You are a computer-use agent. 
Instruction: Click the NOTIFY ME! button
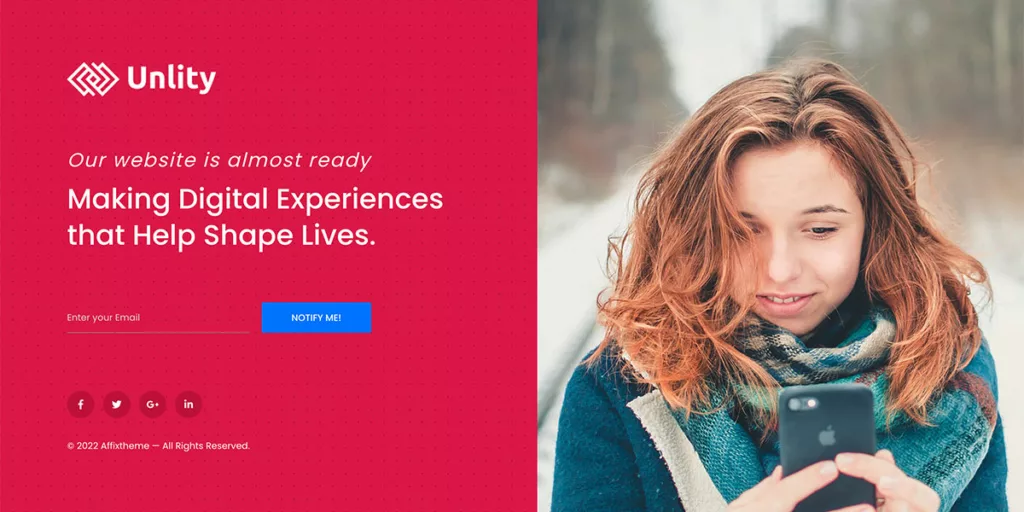tap(316, 317)
